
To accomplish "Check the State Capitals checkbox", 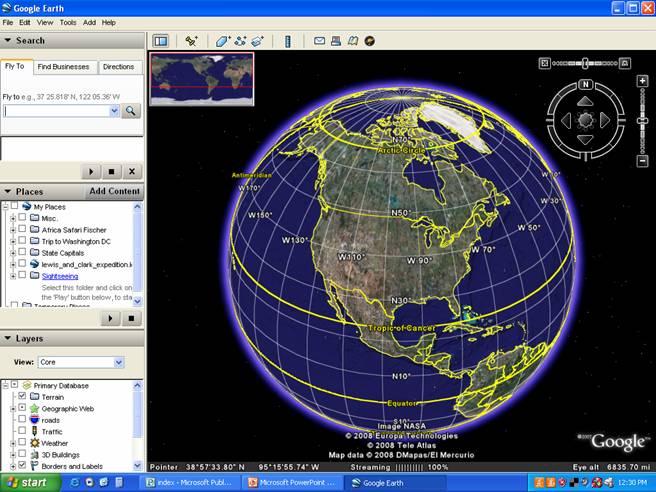I will [23, 253].
